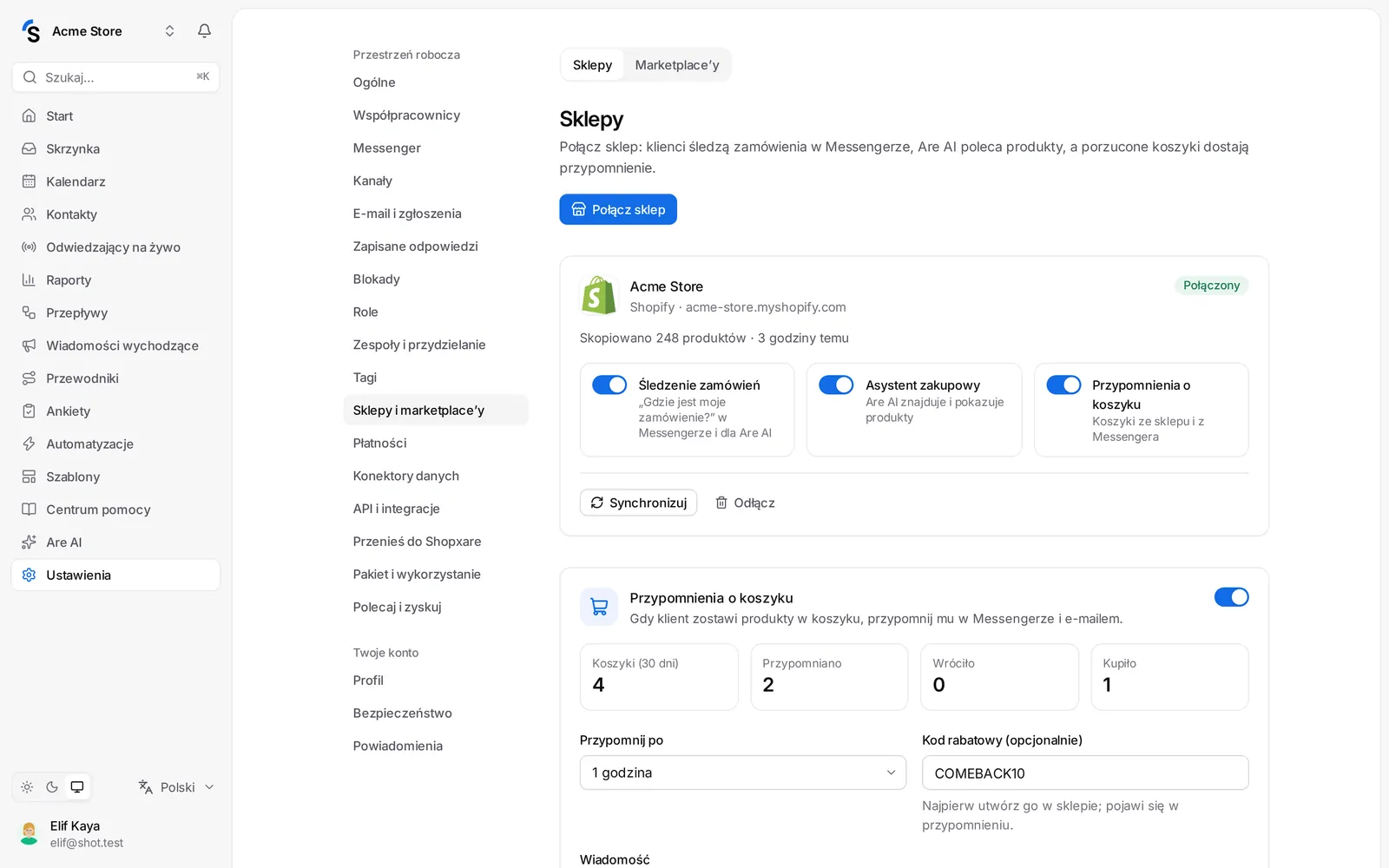Click the Synchronizuj button
Viewport: 1389px width, 868px height.
coord(638,503)
